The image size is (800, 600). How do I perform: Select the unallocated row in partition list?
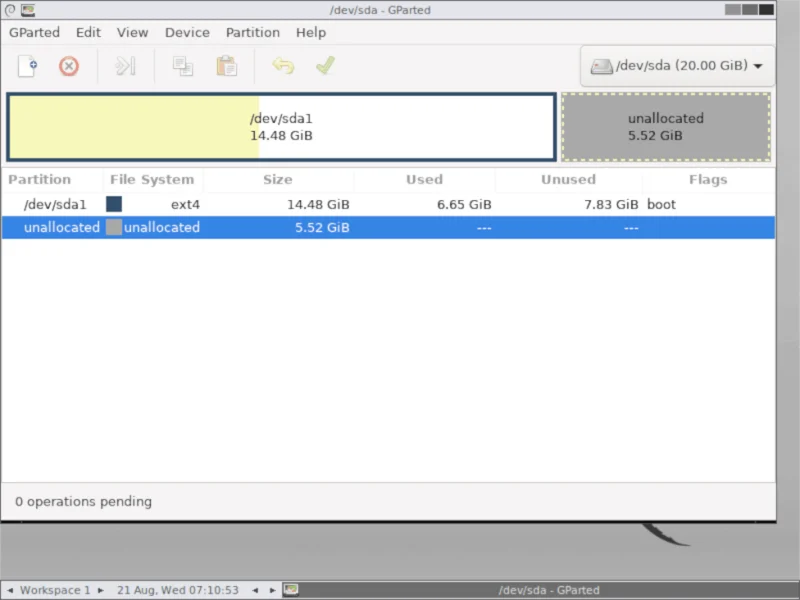point(388,228)
